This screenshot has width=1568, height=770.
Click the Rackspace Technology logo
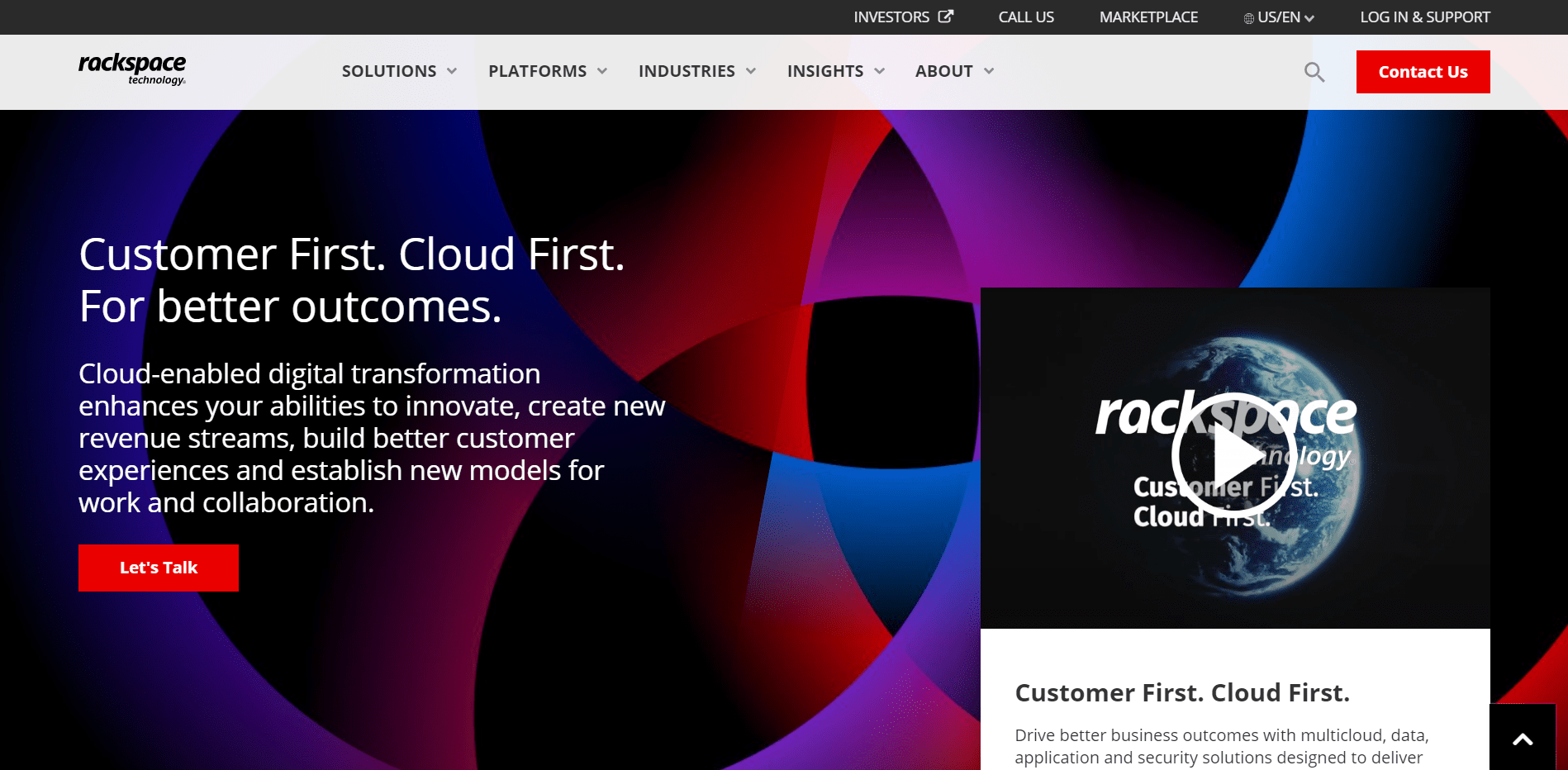tap(132, 69)
